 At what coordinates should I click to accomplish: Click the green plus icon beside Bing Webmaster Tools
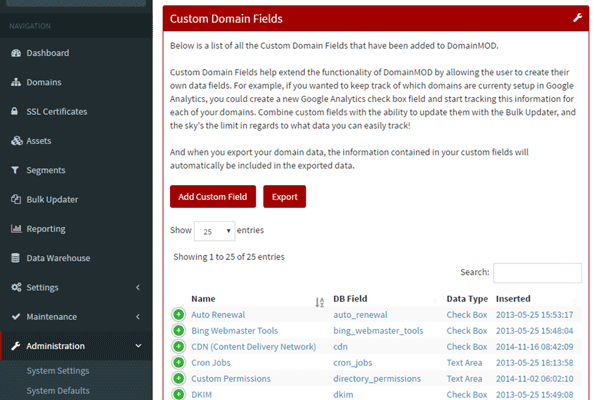178,331
